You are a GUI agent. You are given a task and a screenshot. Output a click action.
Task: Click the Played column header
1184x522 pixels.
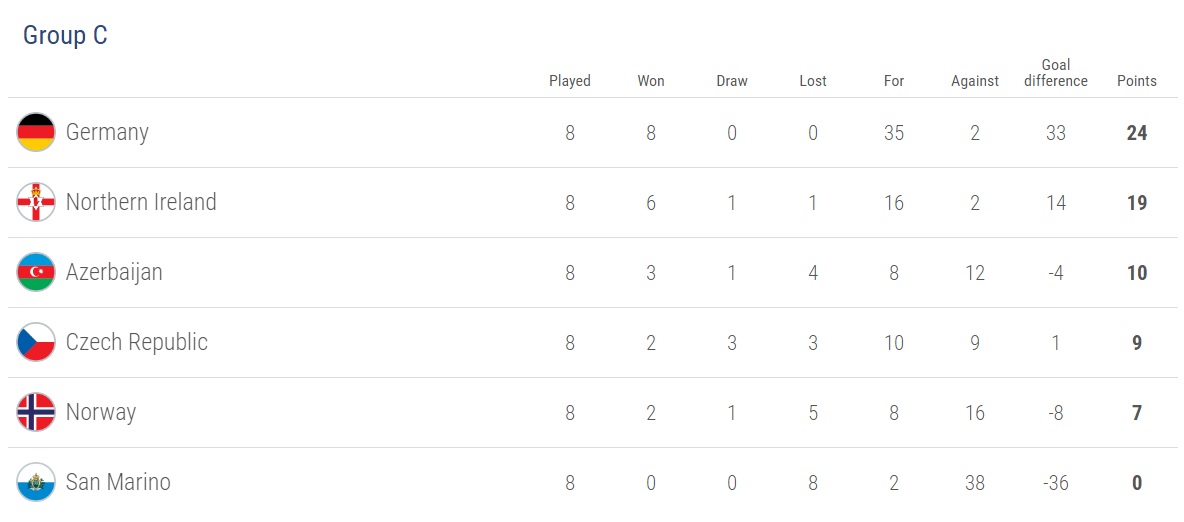pos(570,81)
